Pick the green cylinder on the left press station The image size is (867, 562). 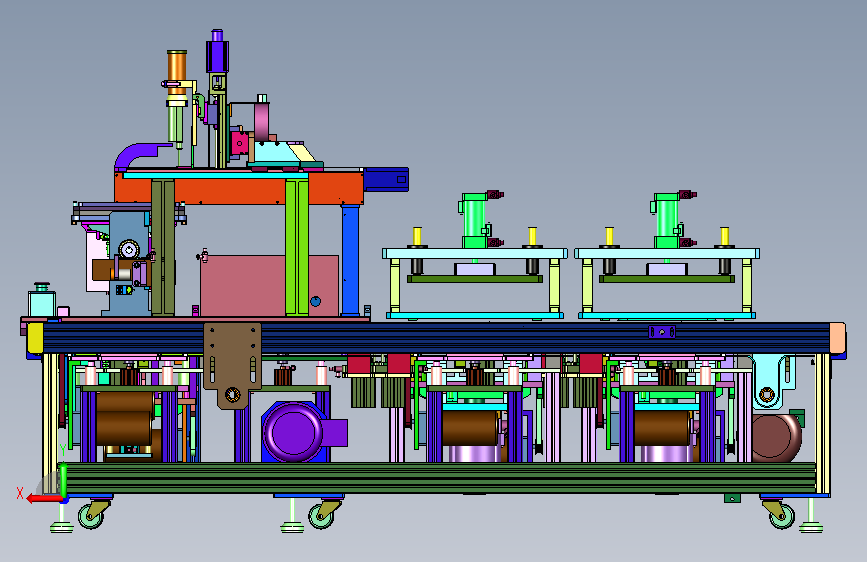coord(474,220)
